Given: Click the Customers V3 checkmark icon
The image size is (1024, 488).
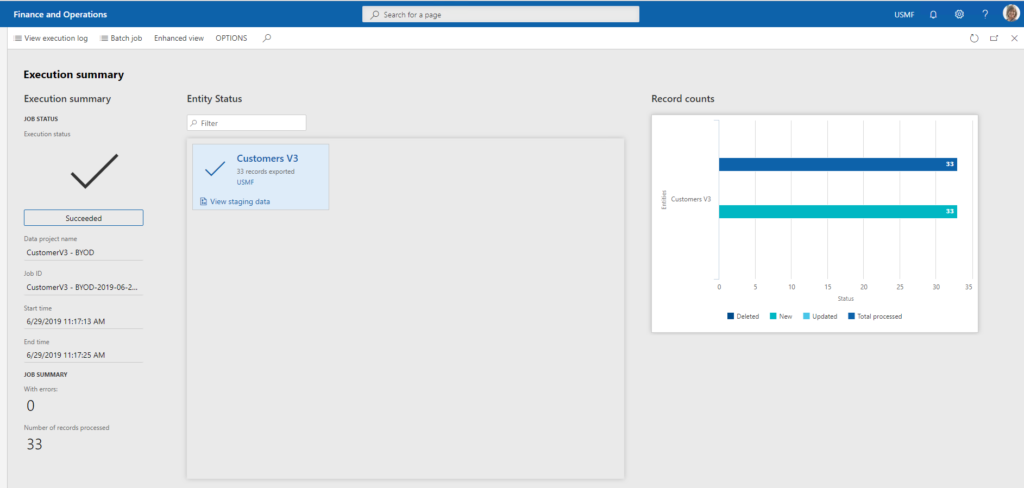Looking at the screenshot, I should click(215, 169).
